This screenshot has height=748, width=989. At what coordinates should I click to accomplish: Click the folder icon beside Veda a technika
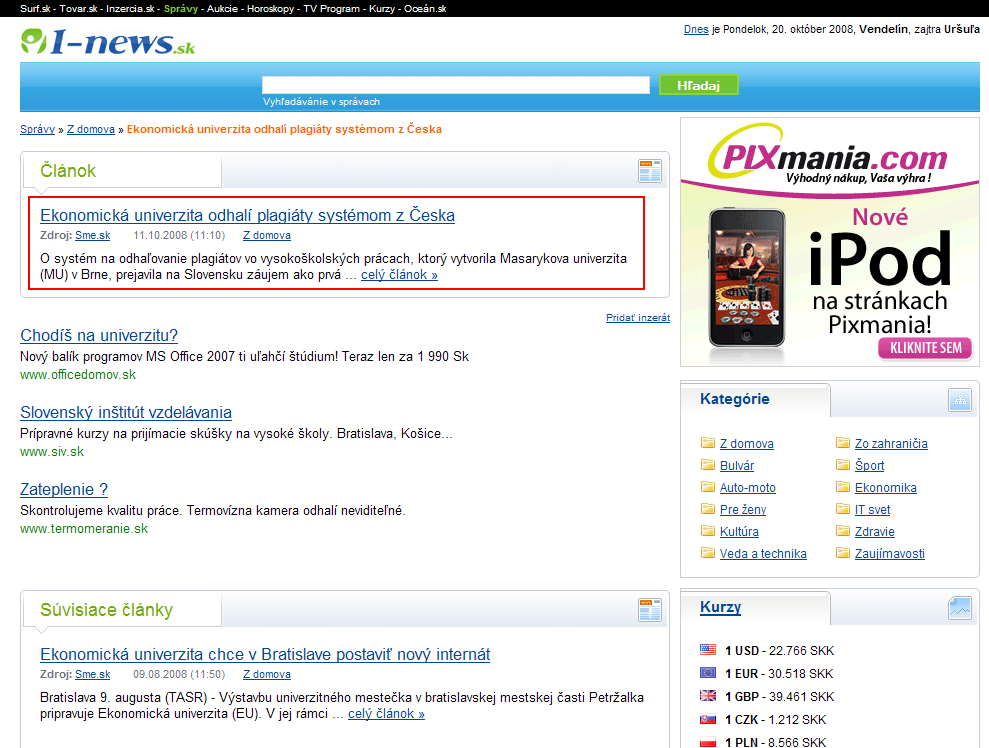pyautogui.click(x=708, y=553)
